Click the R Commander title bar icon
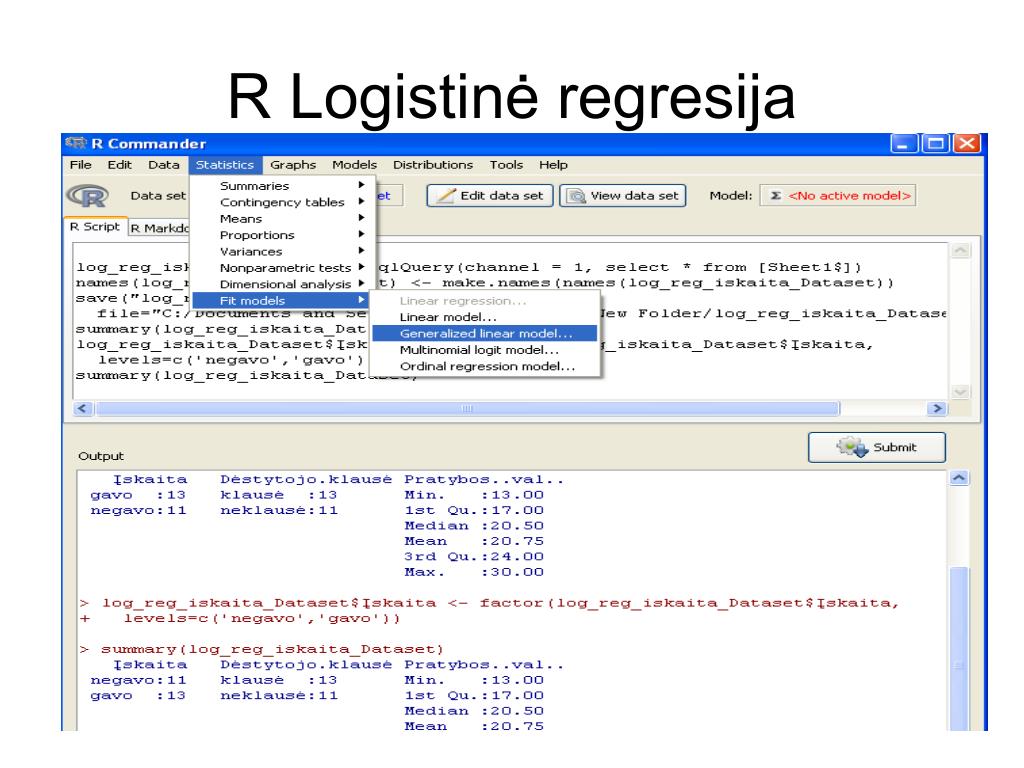Image resolution: width=1024 pixels, height=768 pixels. 76,143
